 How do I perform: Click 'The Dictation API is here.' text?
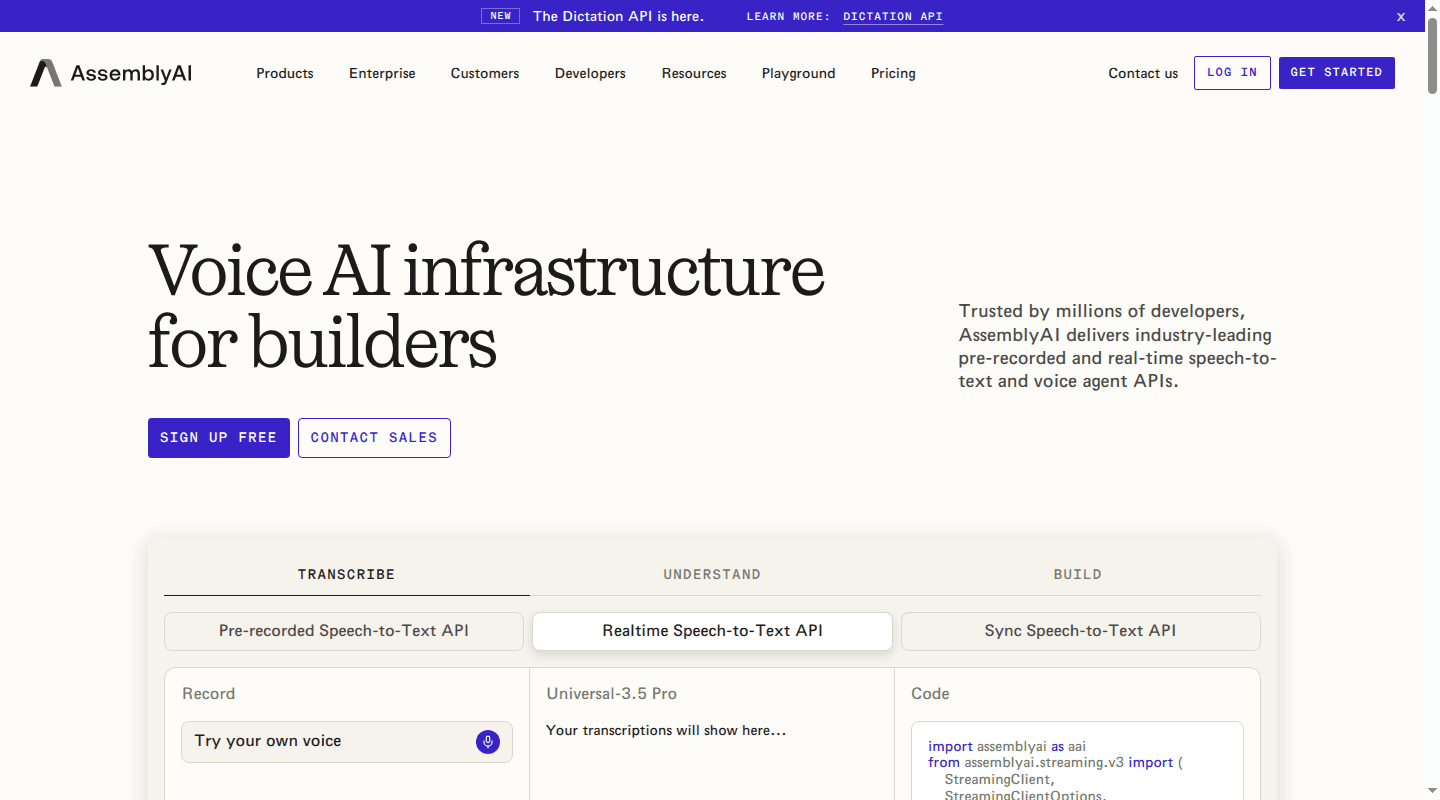[618, 16]
